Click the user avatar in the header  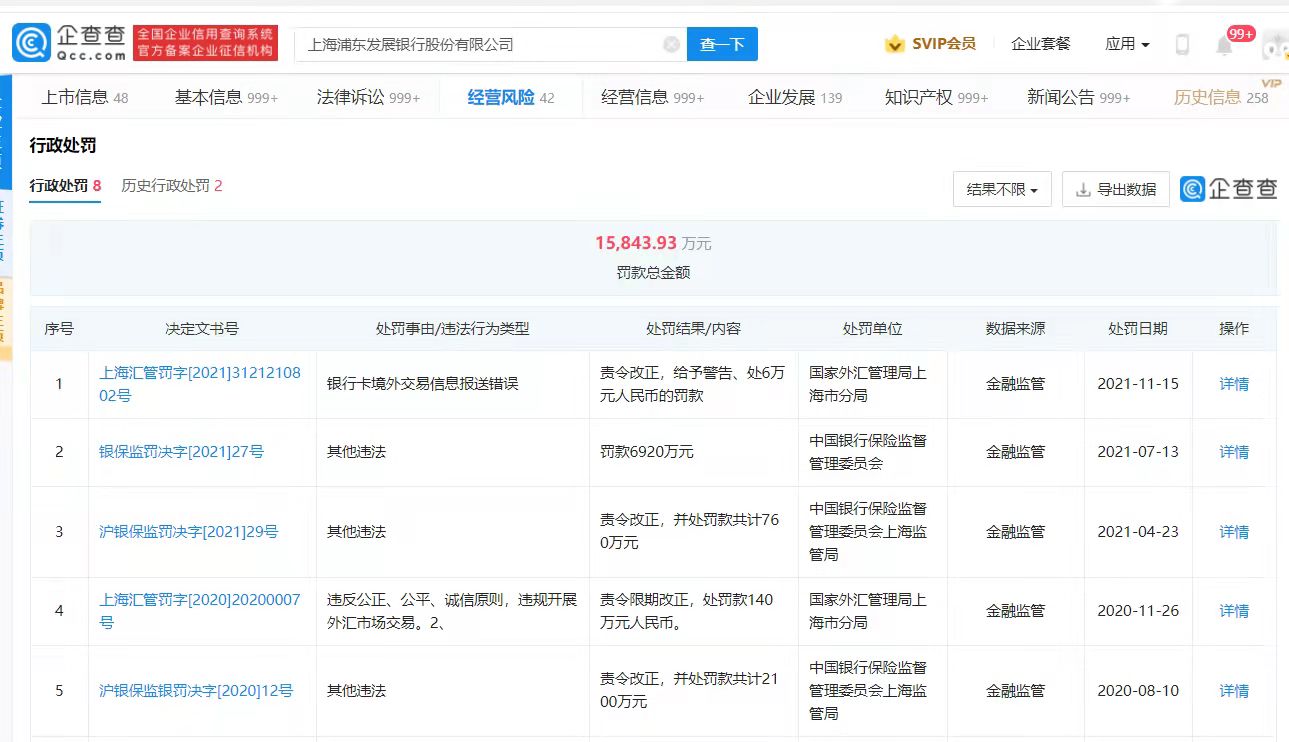[x=1275, y=45]
